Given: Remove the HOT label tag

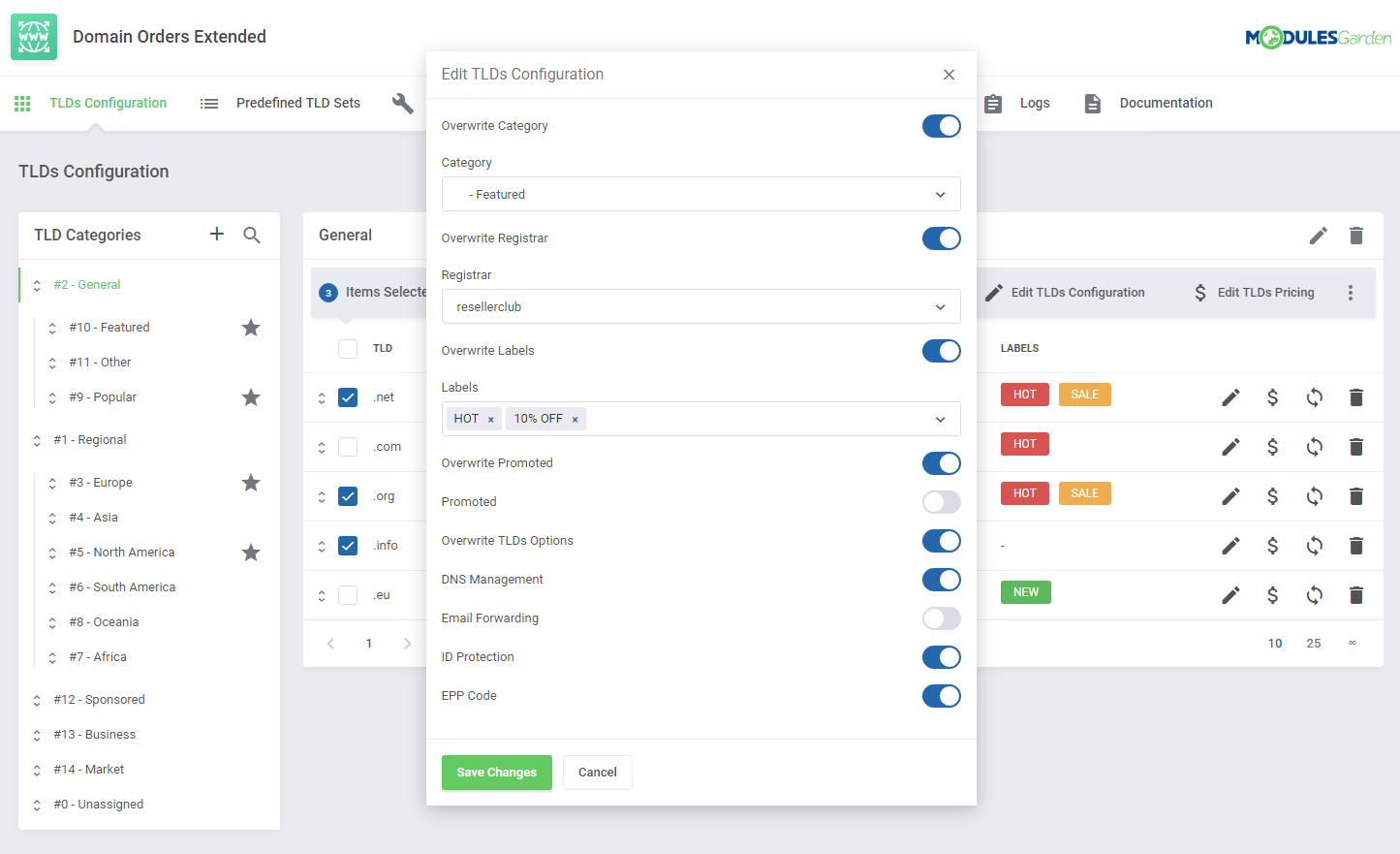Looking at the screenshot, I should pos(491,420).
